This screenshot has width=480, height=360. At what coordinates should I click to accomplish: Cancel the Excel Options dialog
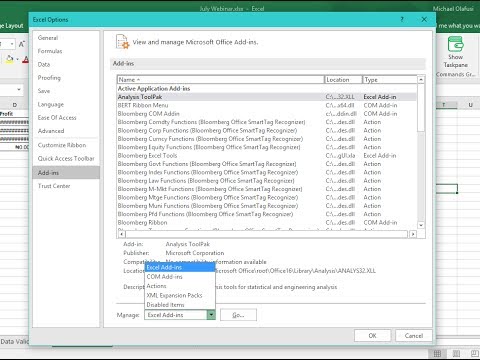pos(414,336)
